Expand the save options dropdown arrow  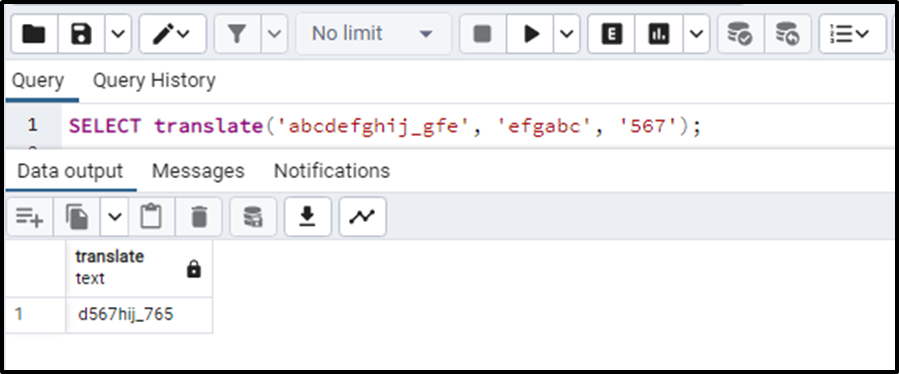click(x=118, y=34)
